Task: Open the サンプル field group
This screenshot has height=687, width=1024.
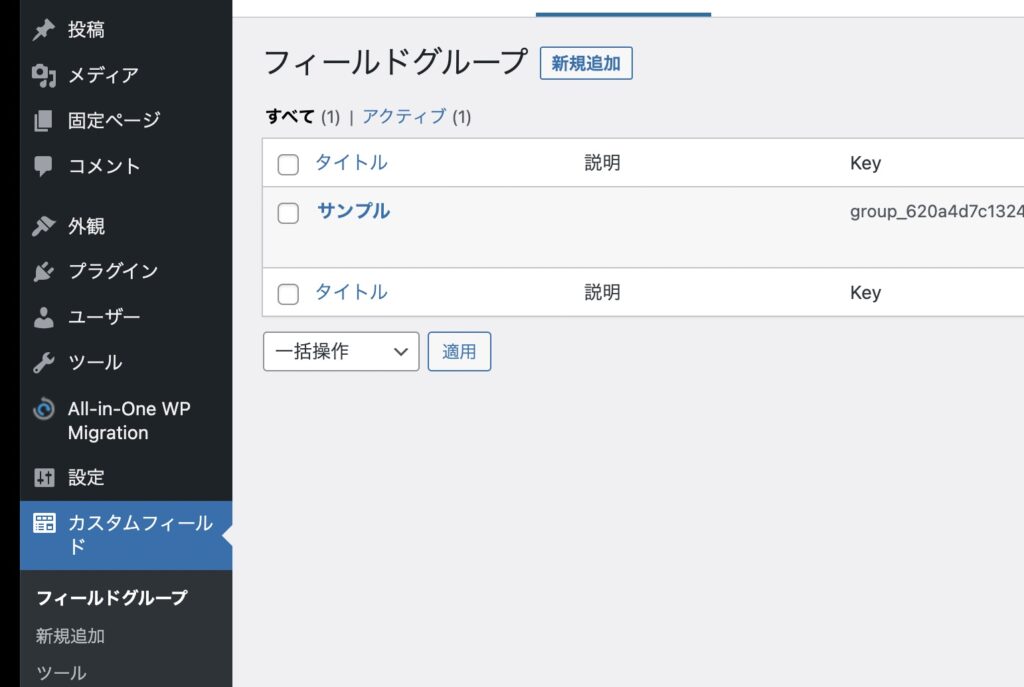Action: pyautogui.click(x=353, y=211)
